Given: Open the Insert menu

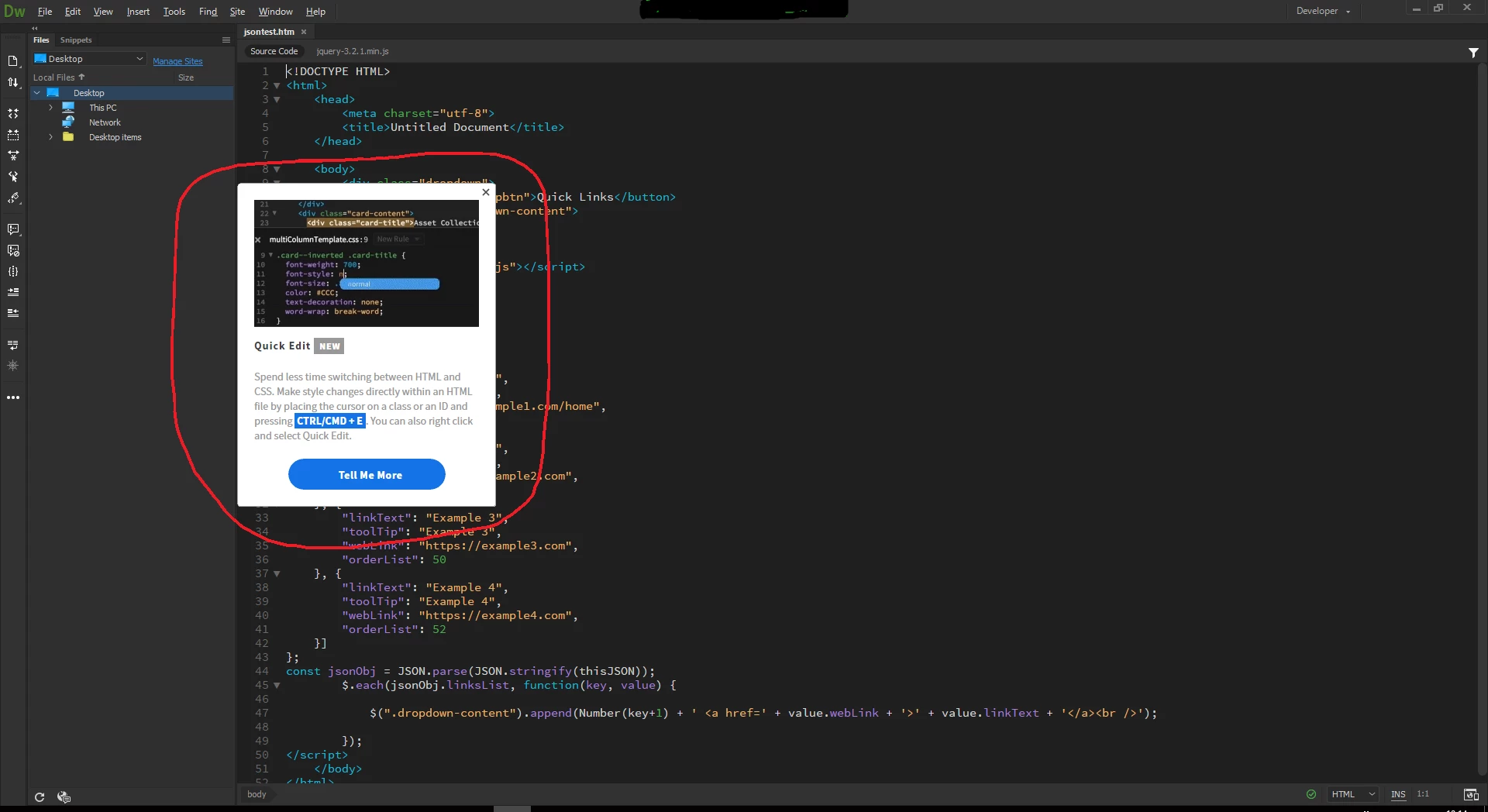Looking at the screenshot, I should point(139,12).
